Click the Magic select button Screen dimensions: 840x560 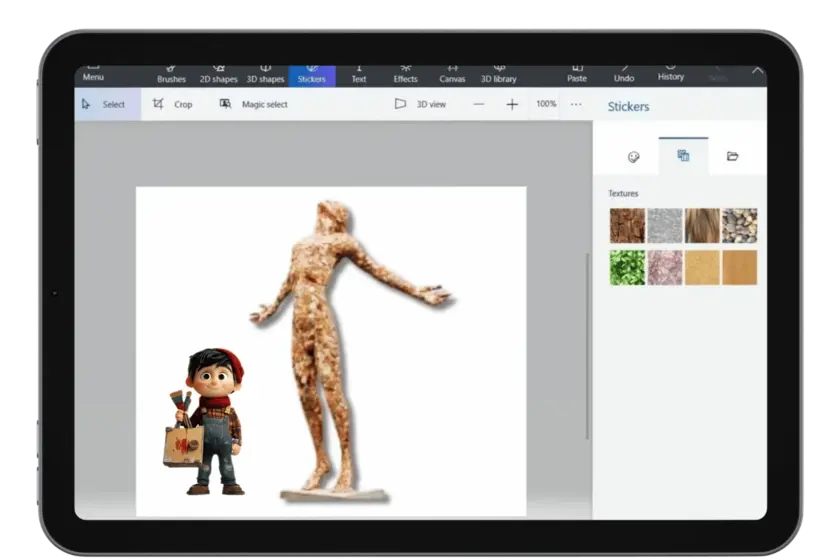pyautogui.click(x=253, y=104)
